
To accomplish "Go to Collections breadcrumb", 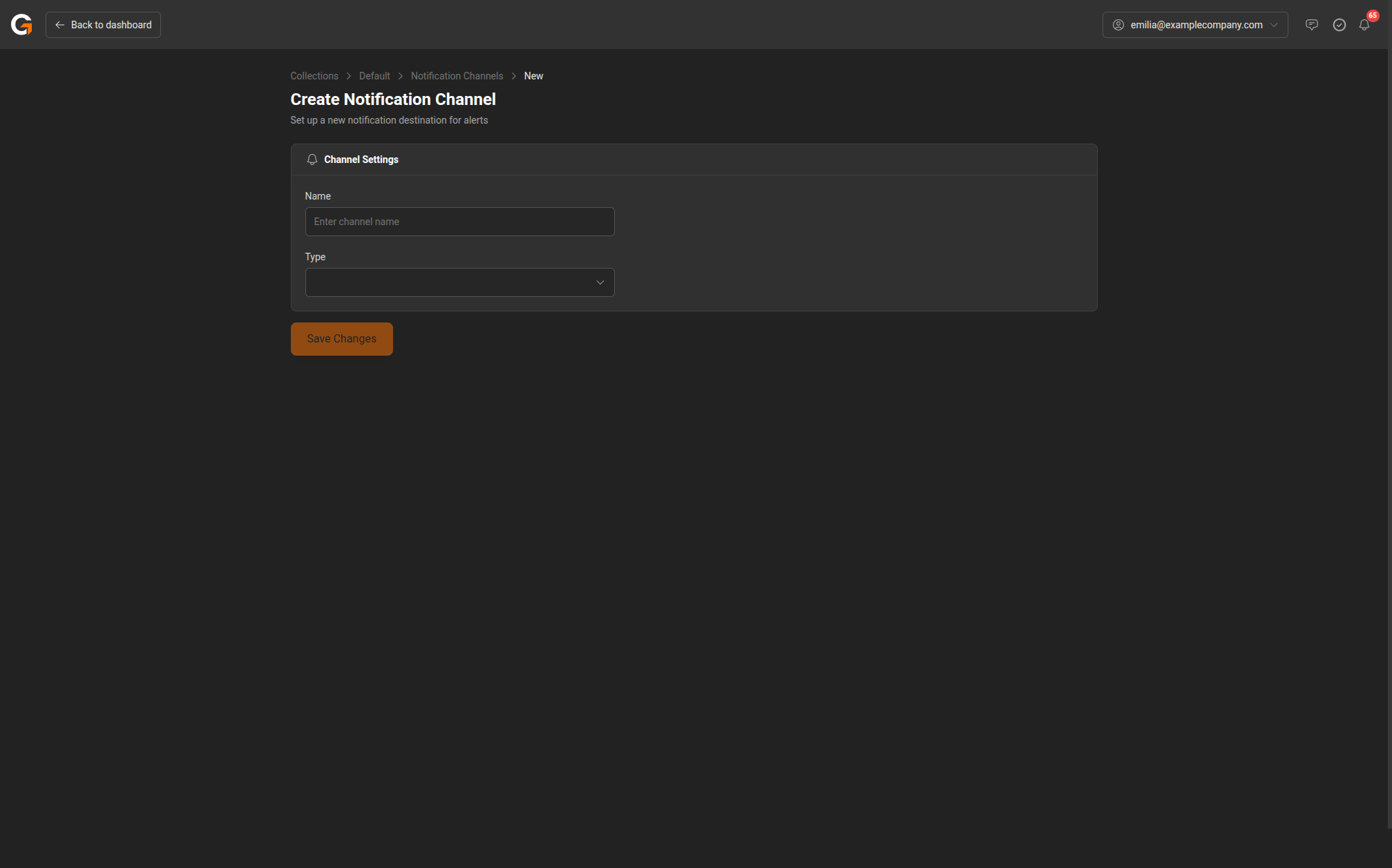I will pos(314,76).
